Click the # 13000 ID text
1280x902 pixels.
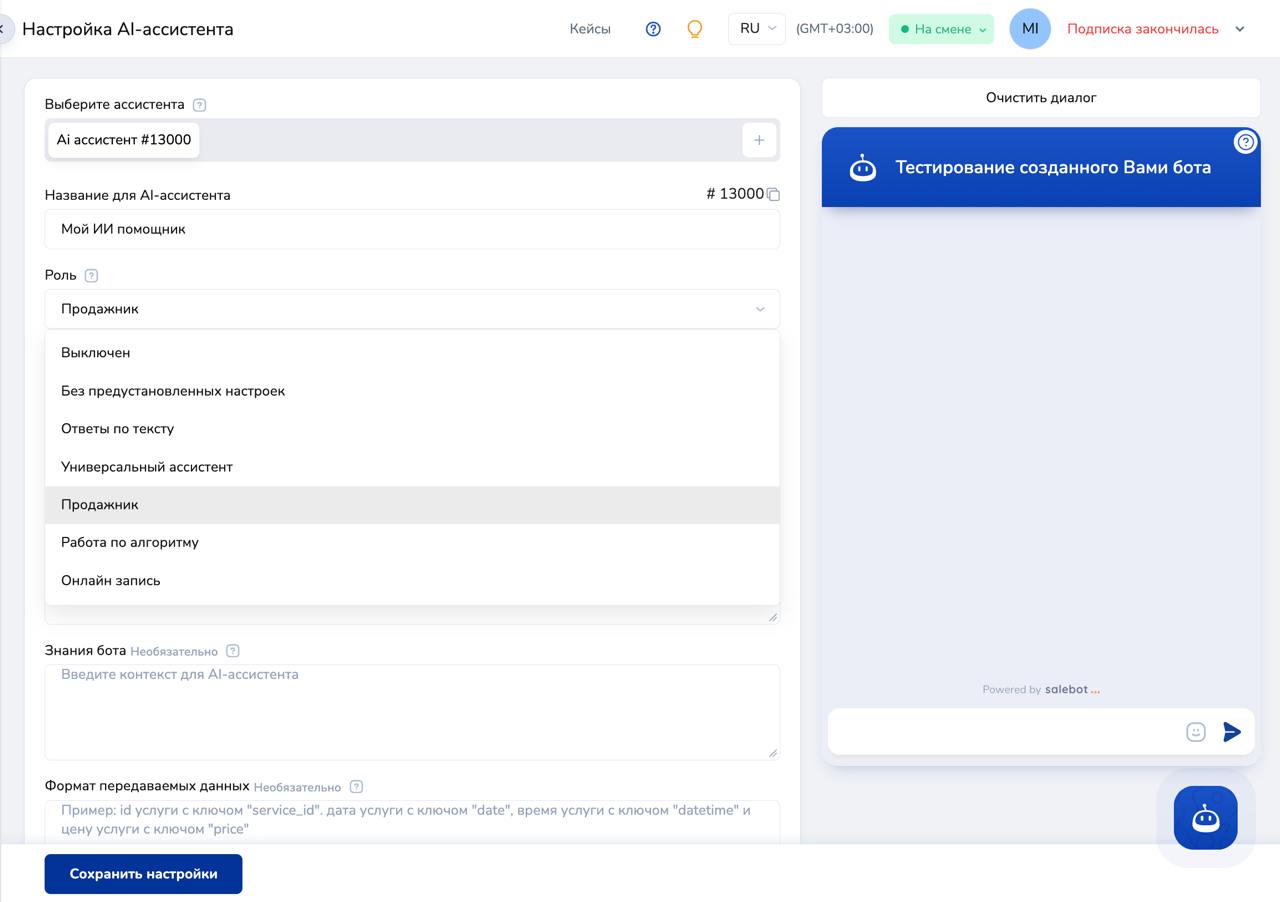tap(735, 195)
